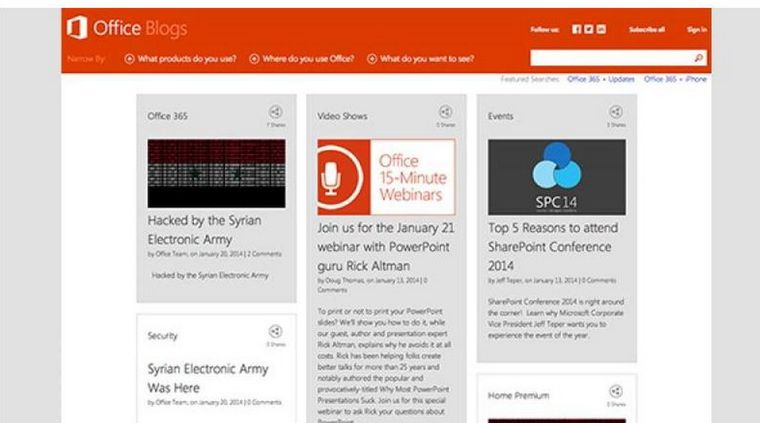Share the Video Shows card
Screen dimensions: 760x423
(x=445, y=112)
